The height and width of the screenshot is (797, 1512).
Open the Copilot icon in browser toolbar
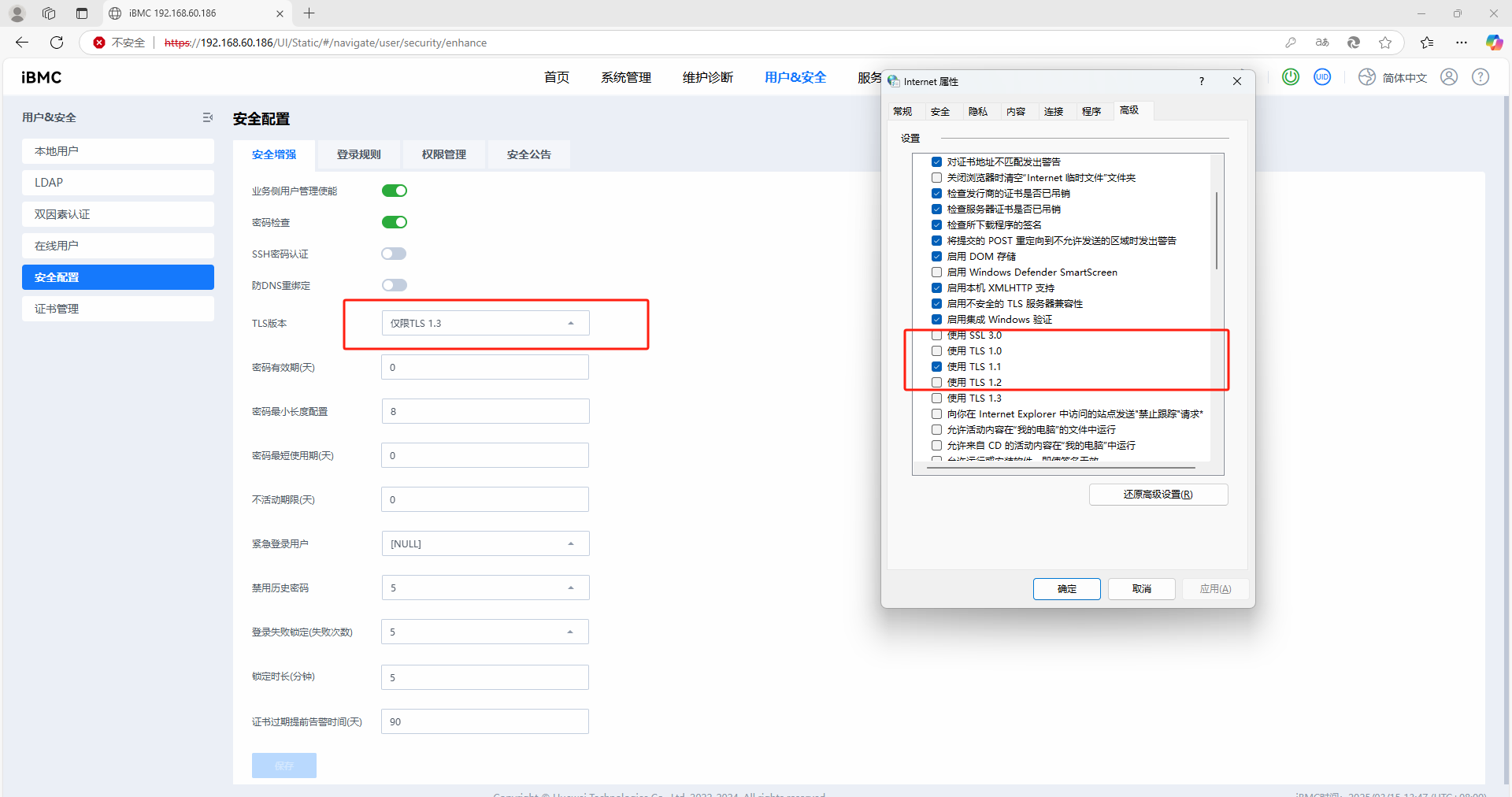click(1493, 43)
